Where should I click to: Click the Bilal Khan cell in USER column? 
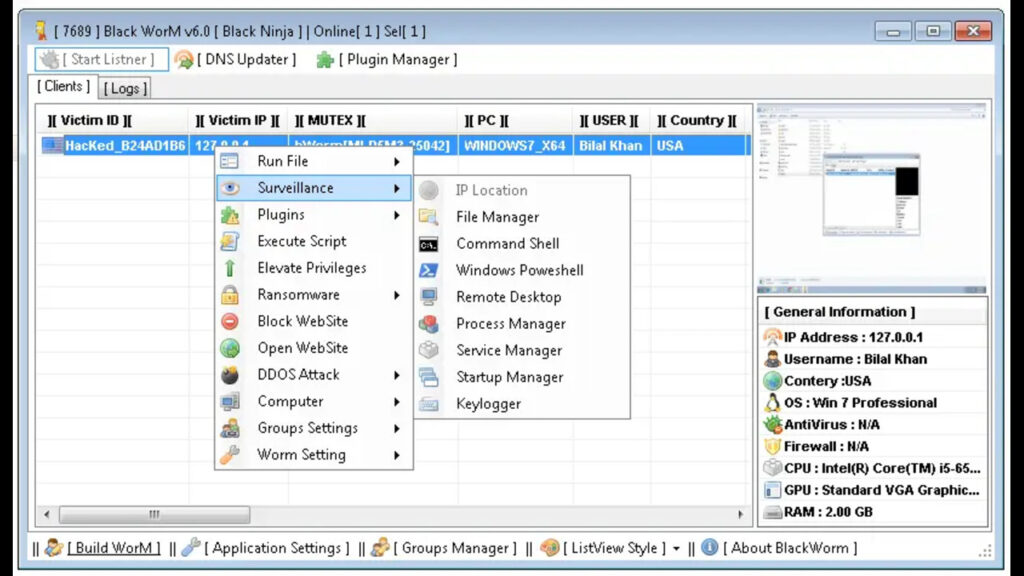tap(611, 146)
